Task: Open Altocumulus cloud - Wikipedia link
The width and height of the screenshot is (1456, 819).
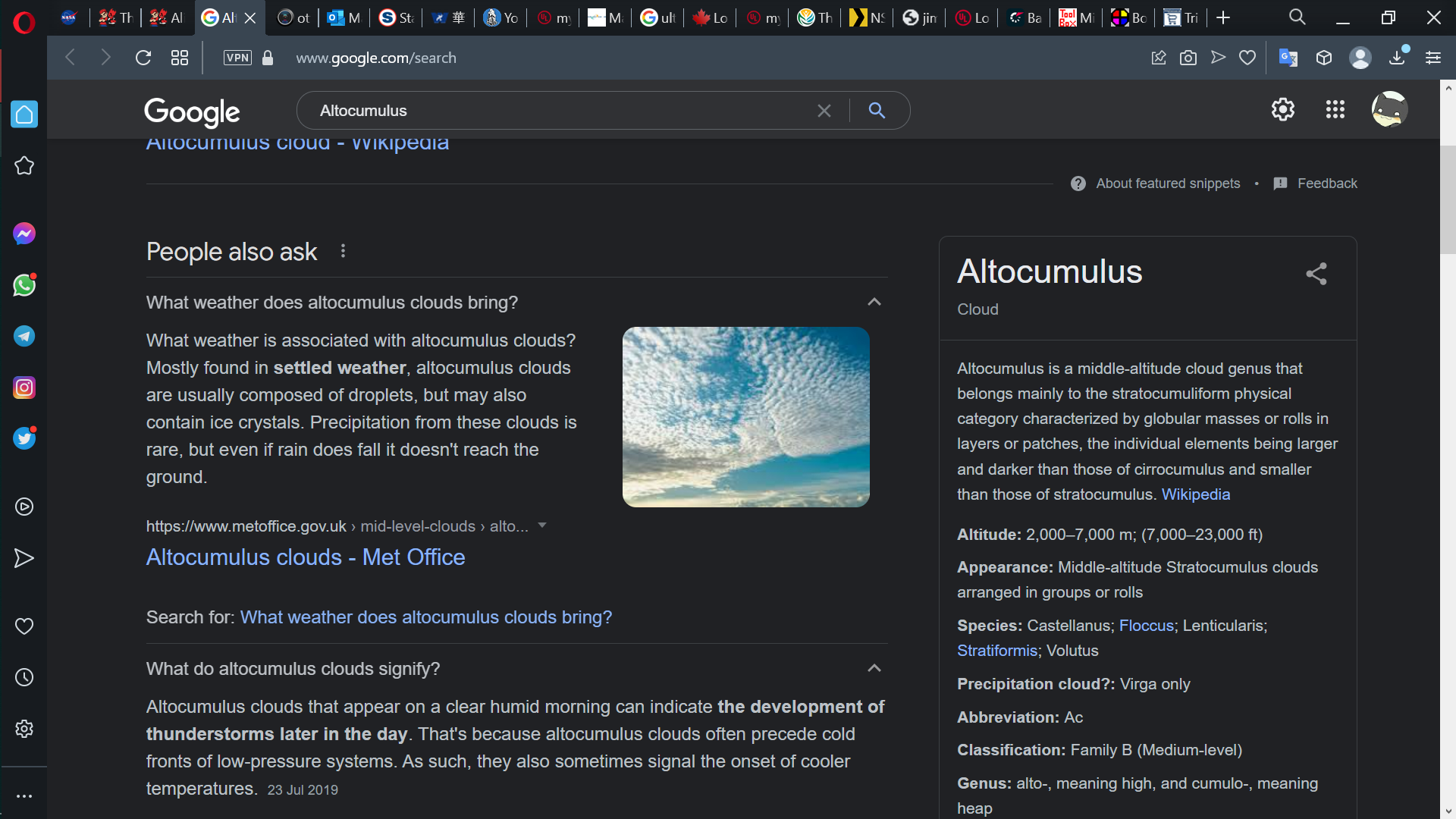Action: point(297,143)
